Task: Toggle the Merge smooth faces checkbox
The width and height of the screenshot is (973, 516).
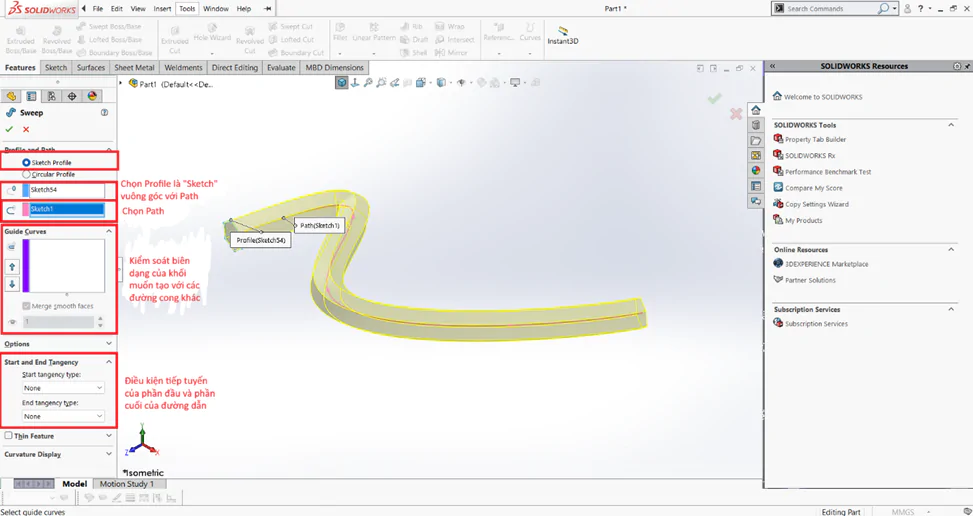Action: [26, 306]
